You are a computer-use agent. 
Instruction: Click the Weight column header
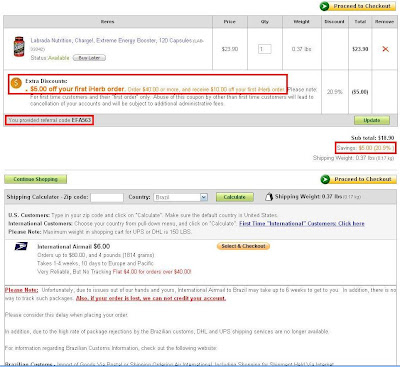(x=301, y=21)
